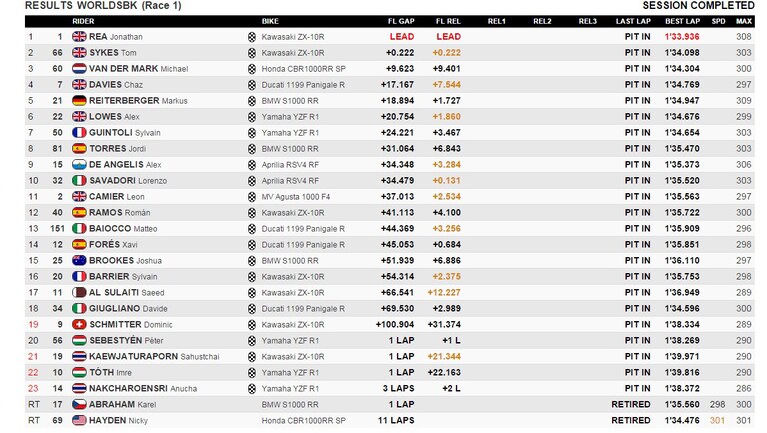Click the San Marino flag beside DE ANGELIS
The width and height of the screenshot is (767, 433).
pyautogui.click(x=79, y=164)
